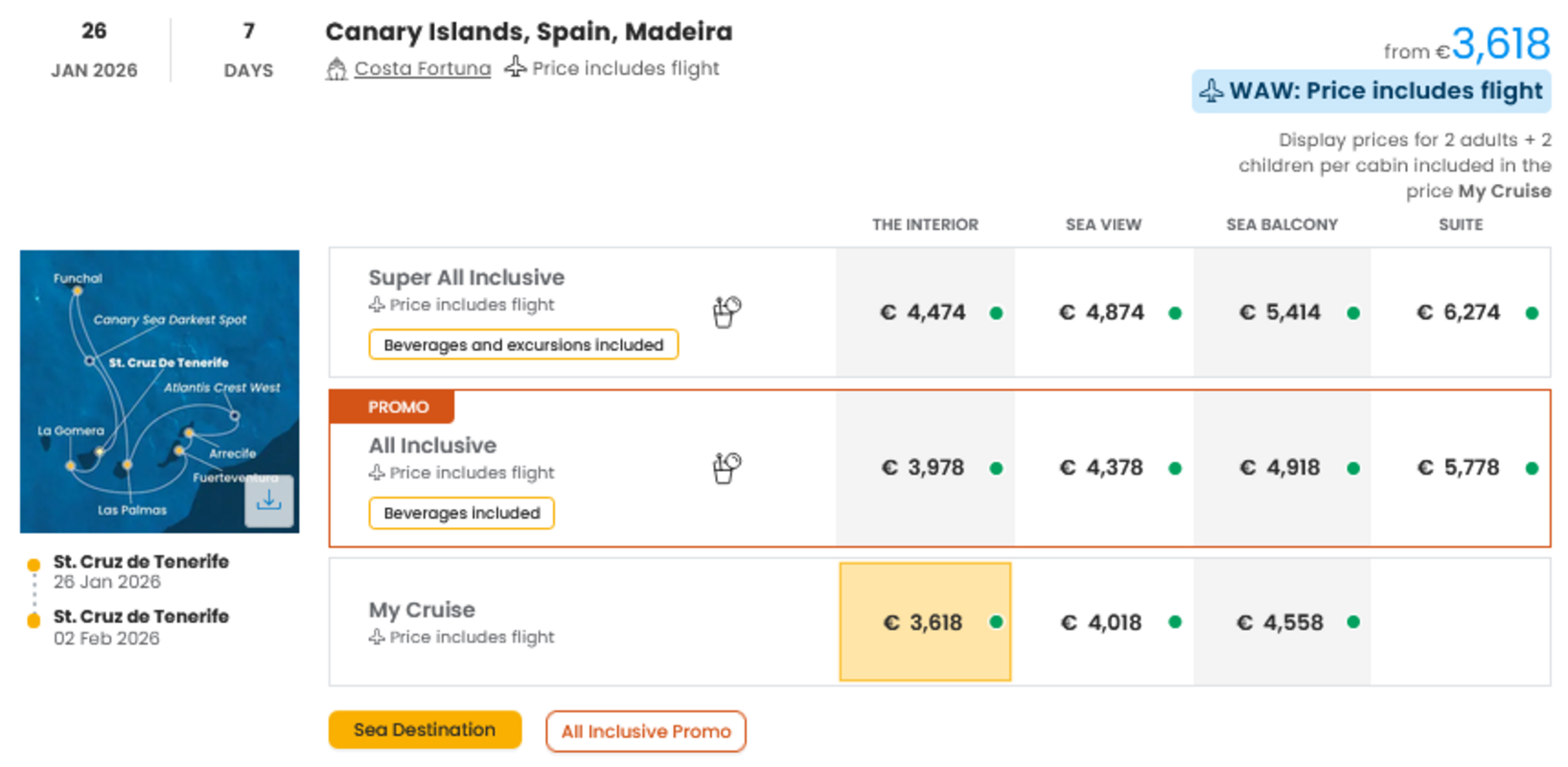Toggle availability dot beside My Cruise €3,618
1568x767 pixels.
pos(997,622)
